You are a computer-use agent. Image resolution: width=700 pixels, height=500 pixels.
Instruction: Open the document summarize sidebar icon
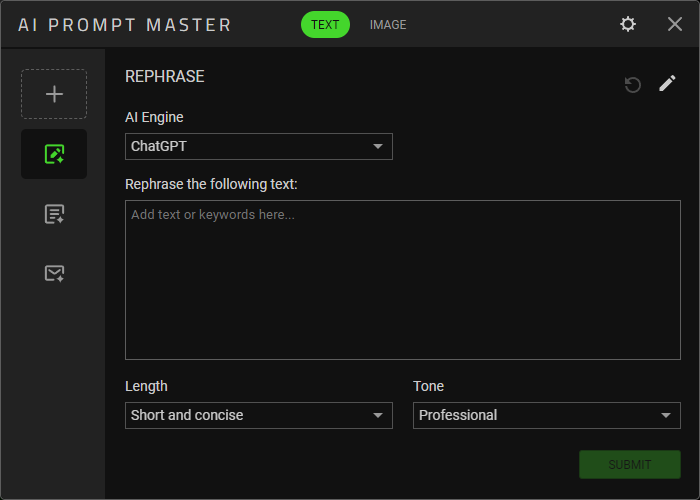click(54, 213)
